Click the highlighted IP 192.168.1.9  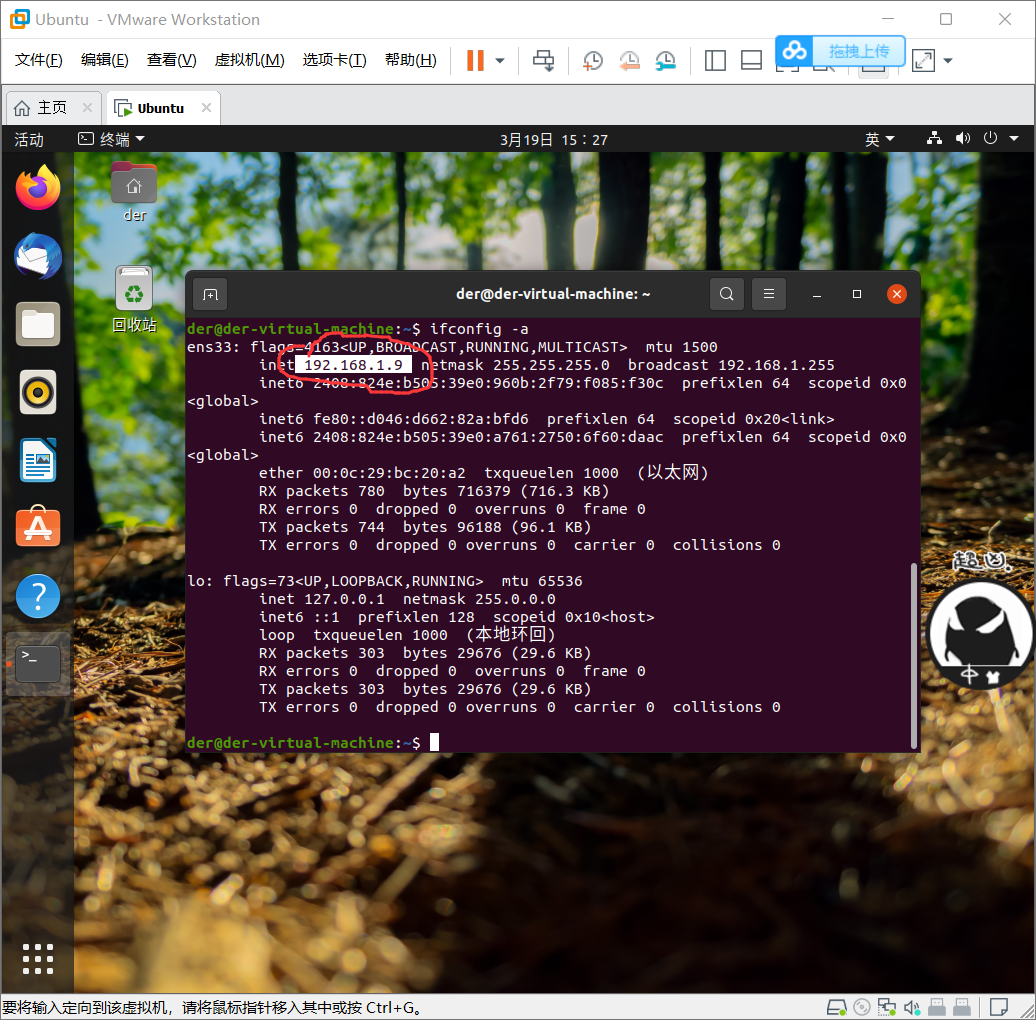click(353, 365)
